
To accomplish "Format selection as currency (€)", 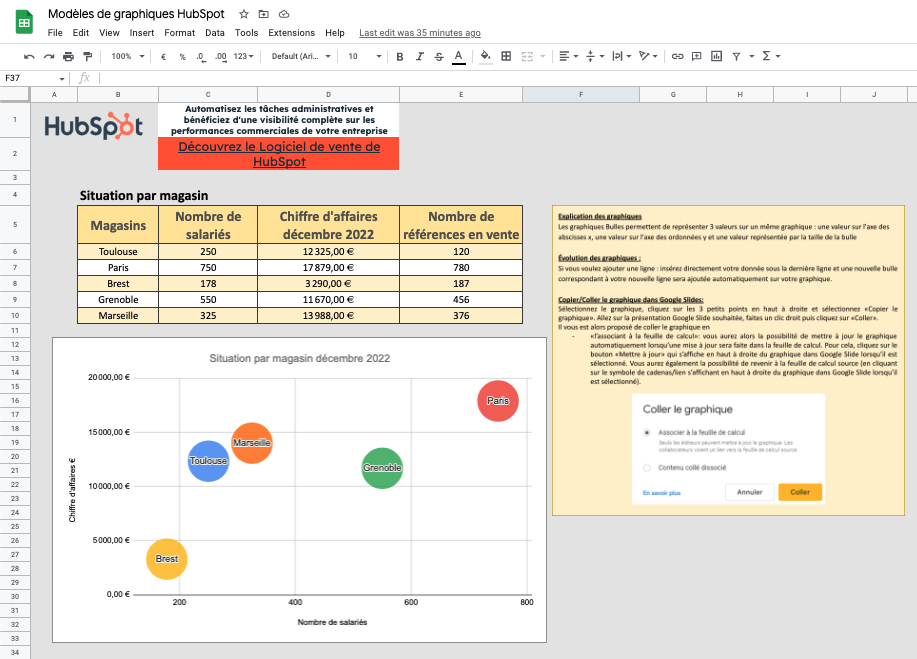I will (x=164, y=57).
